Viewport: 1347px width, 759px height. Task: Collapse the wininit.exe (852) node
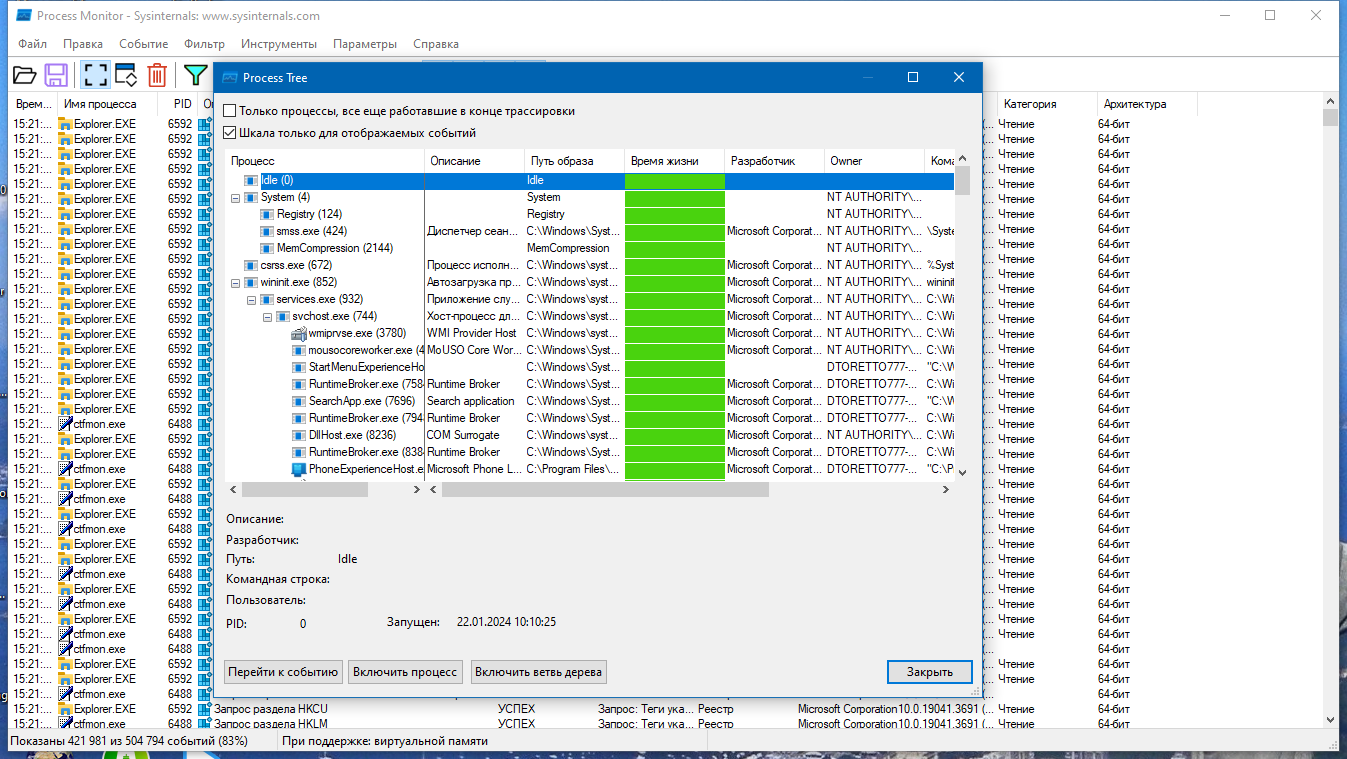tap(236, 282)
